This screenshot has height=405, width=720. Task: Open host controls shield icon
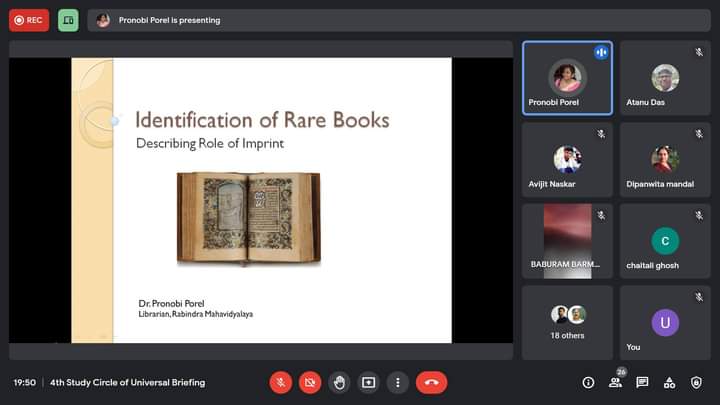696,382
